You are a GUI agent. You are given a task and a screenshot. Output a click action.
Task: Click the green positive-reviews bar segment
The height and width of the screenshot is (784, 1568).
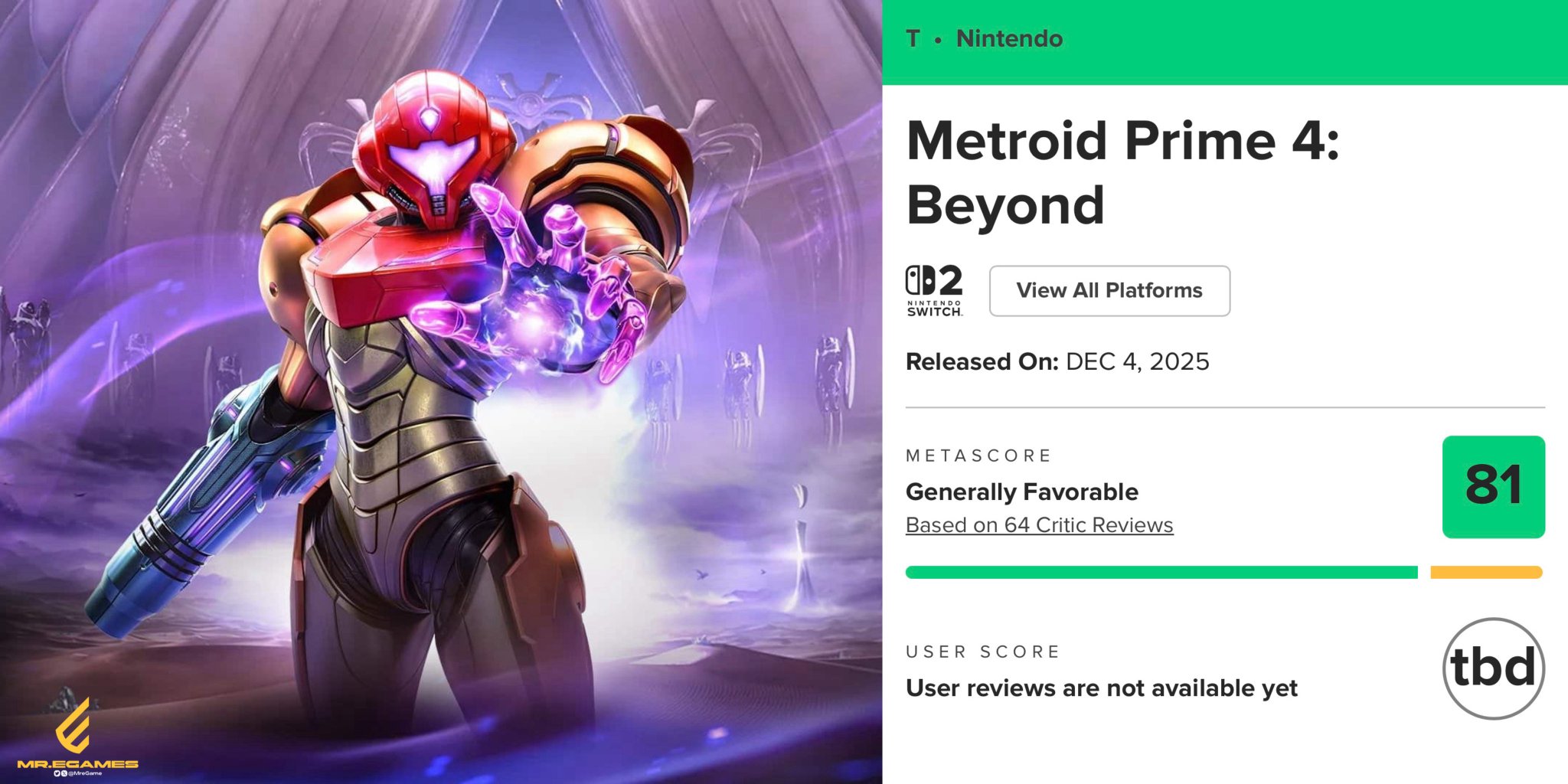[1161, 573]
